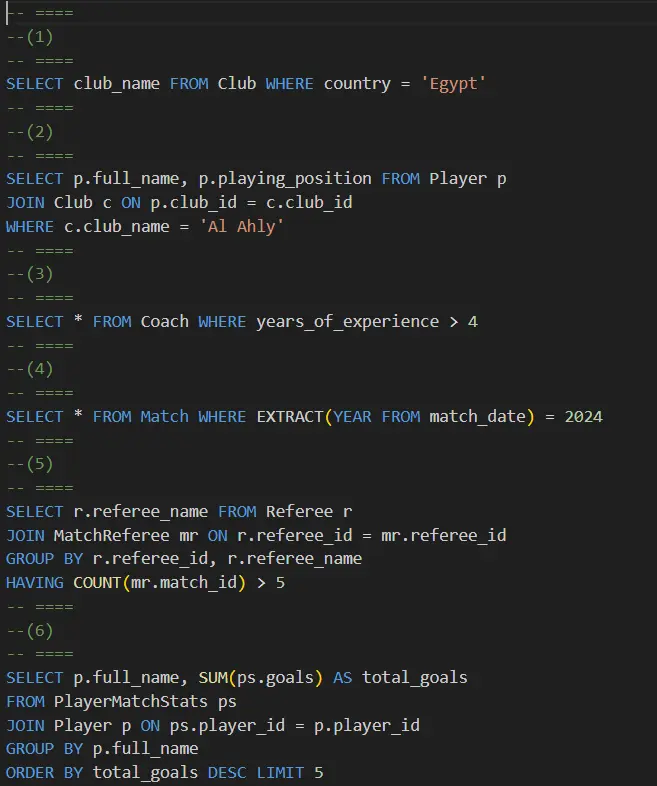Click the Coach table name

click(164, 322)
